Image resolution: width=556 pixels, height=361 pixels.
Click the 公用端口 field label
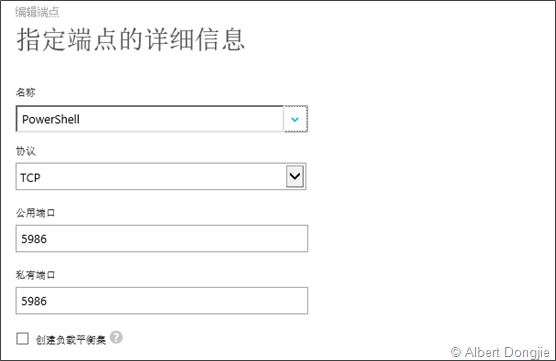[35, 213]
